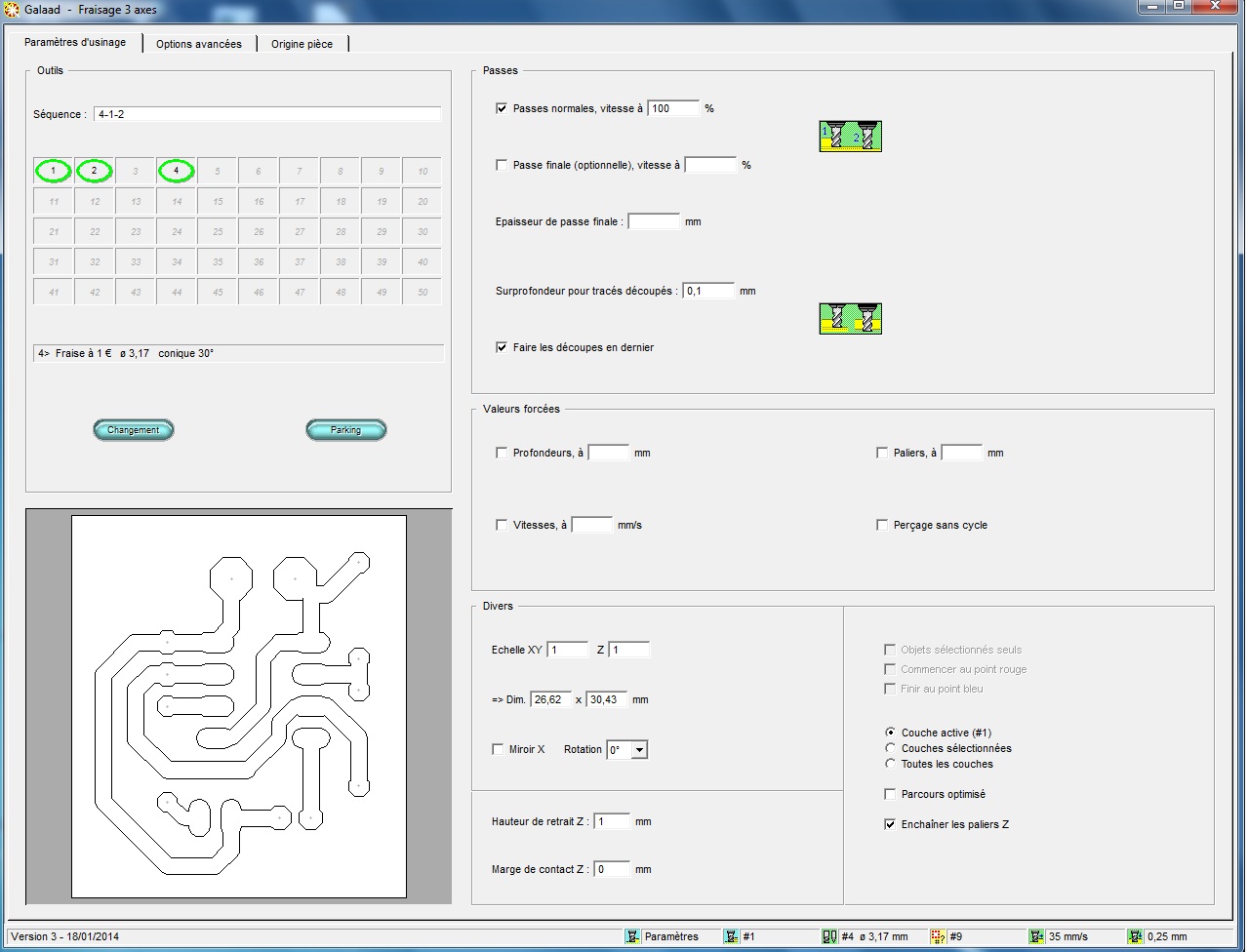Switch to the Options avancées tab
Viewport: 1249px width, 952px height.
(x=199, y=44)
